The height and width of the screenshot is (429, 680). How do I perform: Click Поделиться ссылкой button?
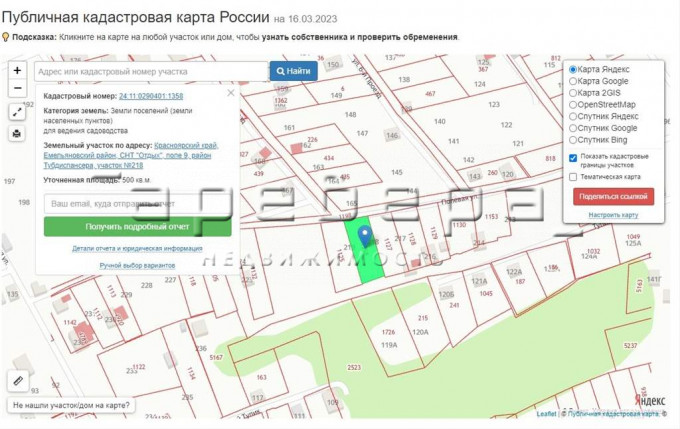click(613, 196)
